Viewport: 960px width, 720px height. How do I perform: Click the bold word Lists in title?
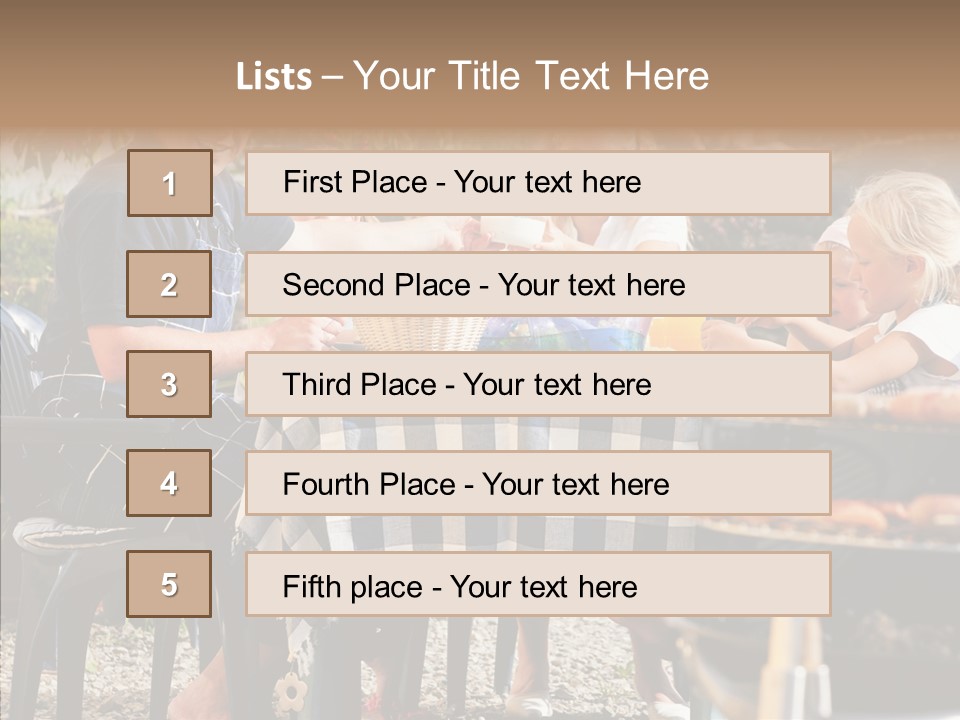coord(274,77)
